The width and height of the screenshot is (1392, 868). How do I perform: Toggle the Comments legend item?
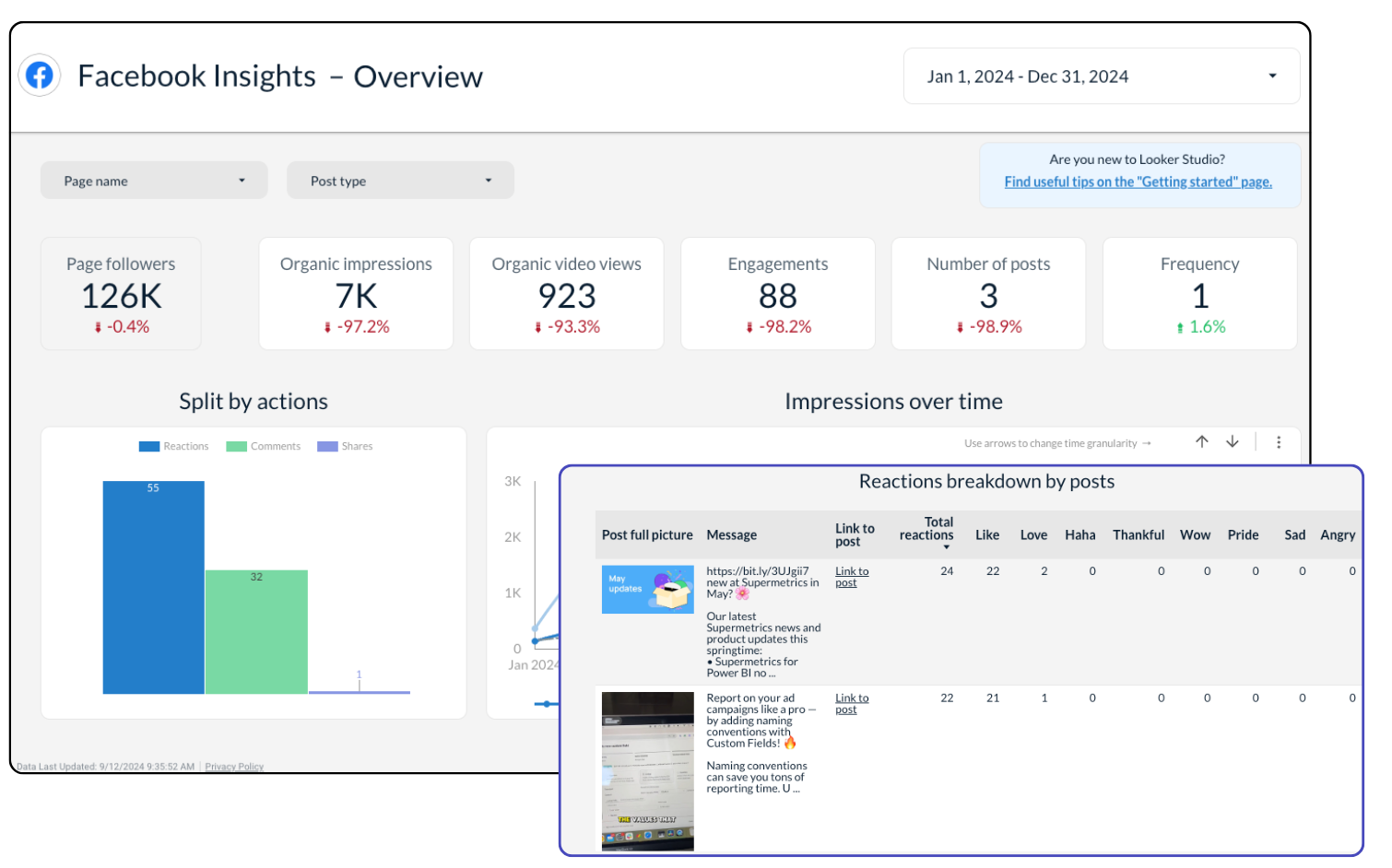pos(264,447)
